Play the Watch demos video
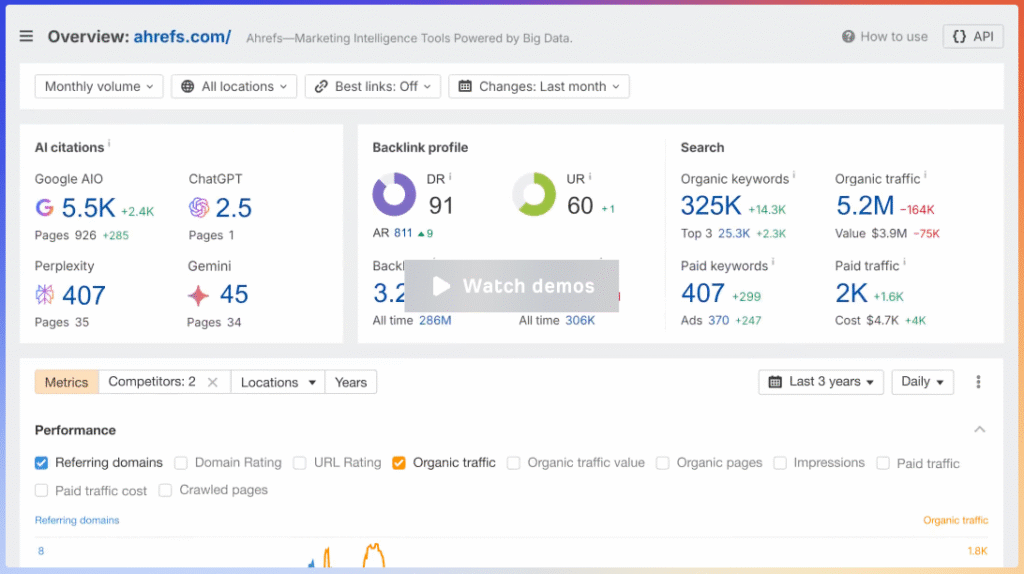The height and width of the screenshot is (574, 1024). [x=512, y=286]
